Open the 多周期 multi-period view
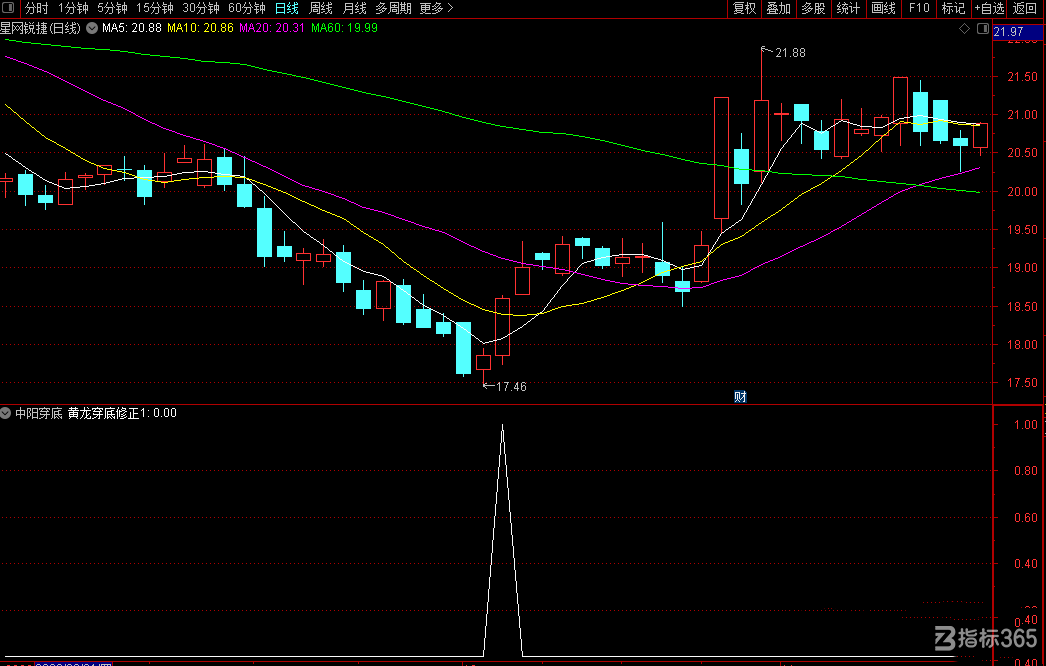The width and height of the screenshot is (1046, 666). click(x=393, y=8)
